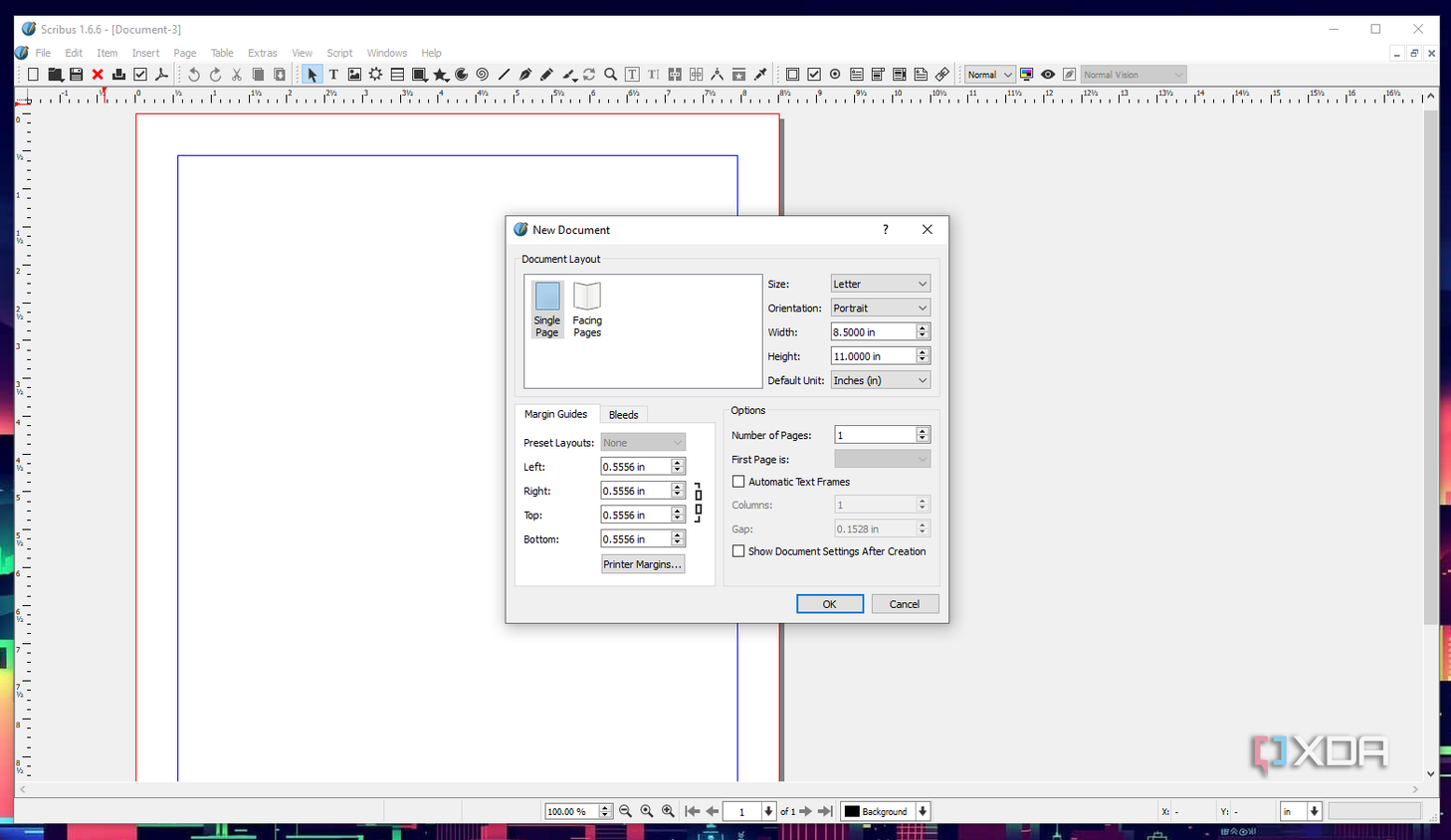The image size is (1451, 840).
Task: Open the Background layer dropdown
Action: pos(886,811)
